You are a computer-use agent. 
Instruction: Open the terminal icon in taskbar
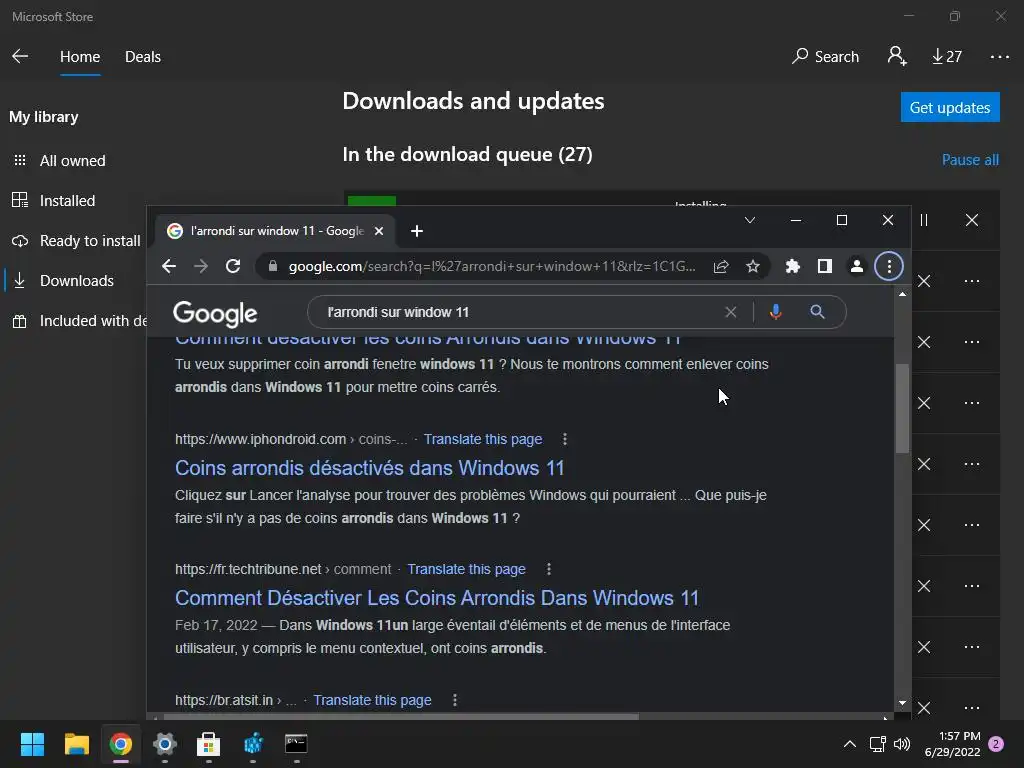point(296,744)
